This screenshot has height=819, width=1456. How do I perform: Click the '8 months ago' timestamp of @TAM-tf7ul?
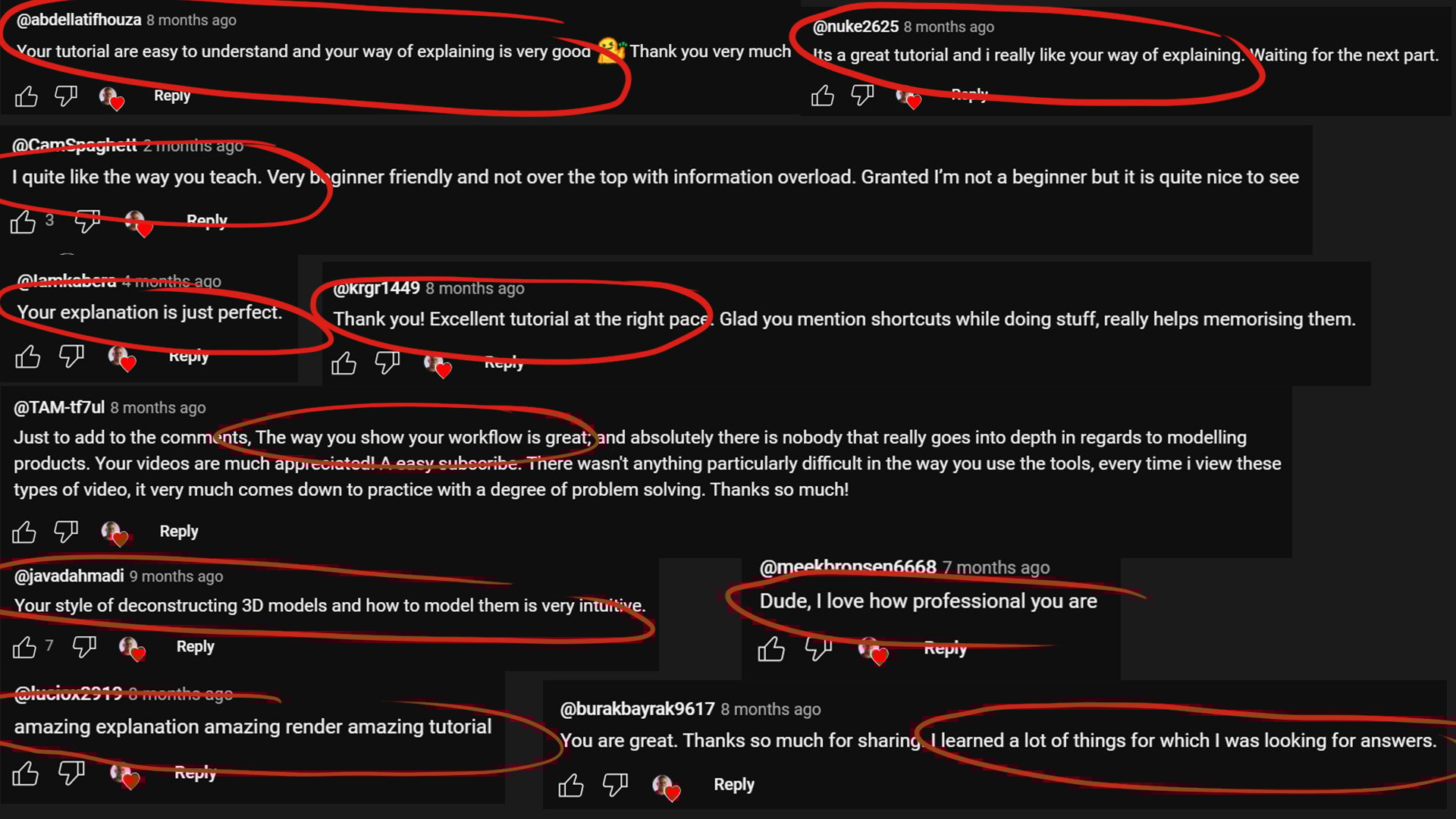[x=158, y=408]
